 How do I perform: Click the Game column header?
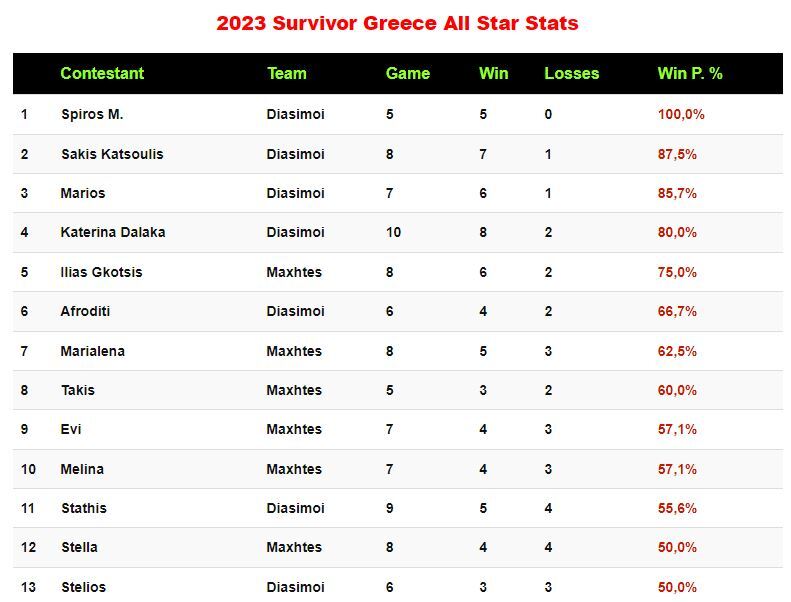(x=408, y=73)
